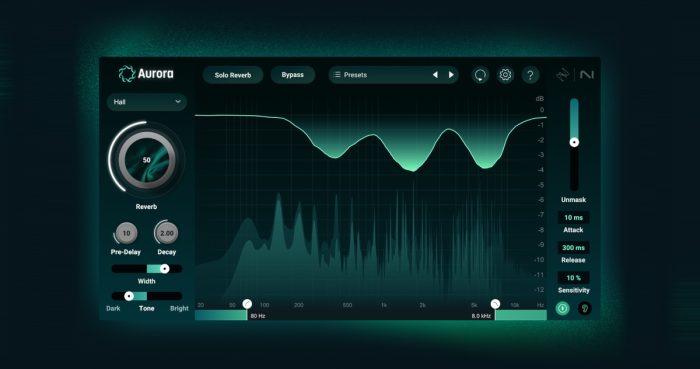Open the help question mark icon
The width and height of the screenshot is (700, 369).
530,75
